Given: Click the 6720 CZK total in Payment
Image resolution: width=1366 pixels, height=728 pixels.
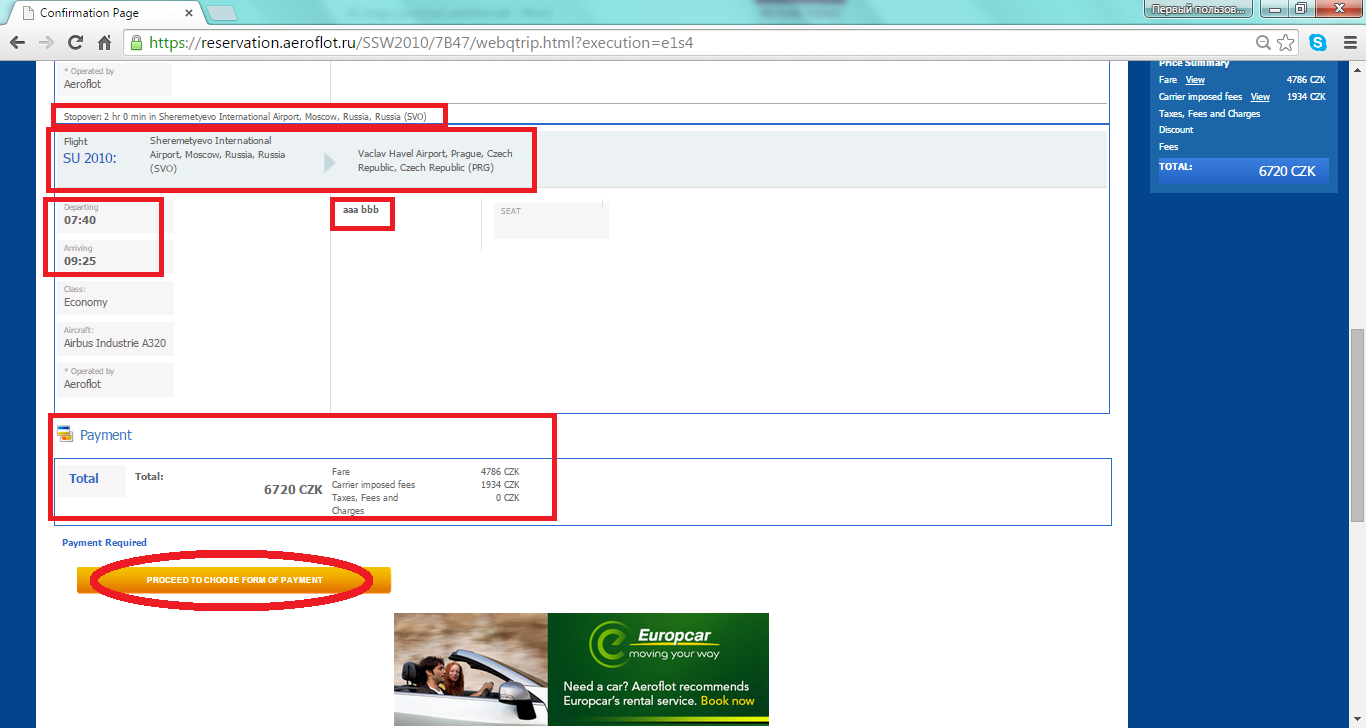Looking at the screenshot, I should 293,490.
